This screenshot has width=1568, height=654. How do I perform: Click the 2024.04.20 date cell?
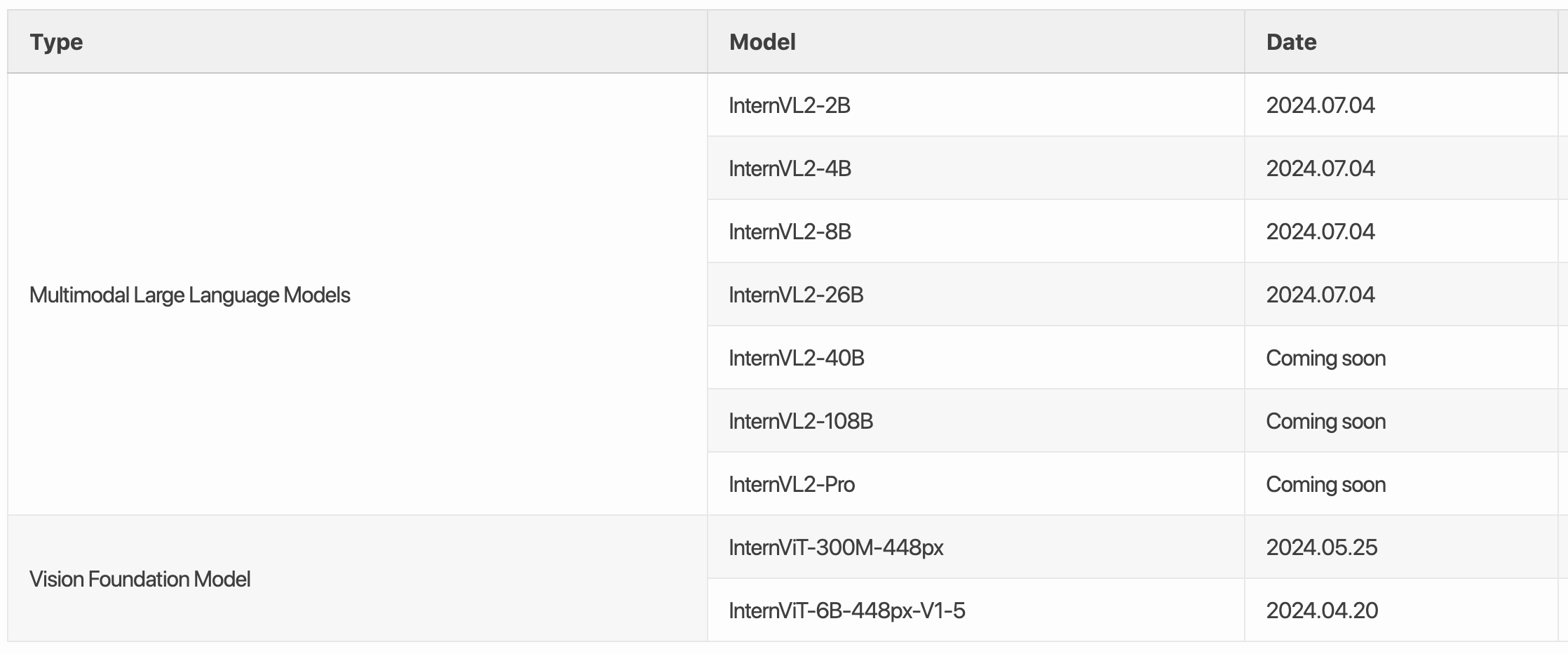pos(1321,610)
